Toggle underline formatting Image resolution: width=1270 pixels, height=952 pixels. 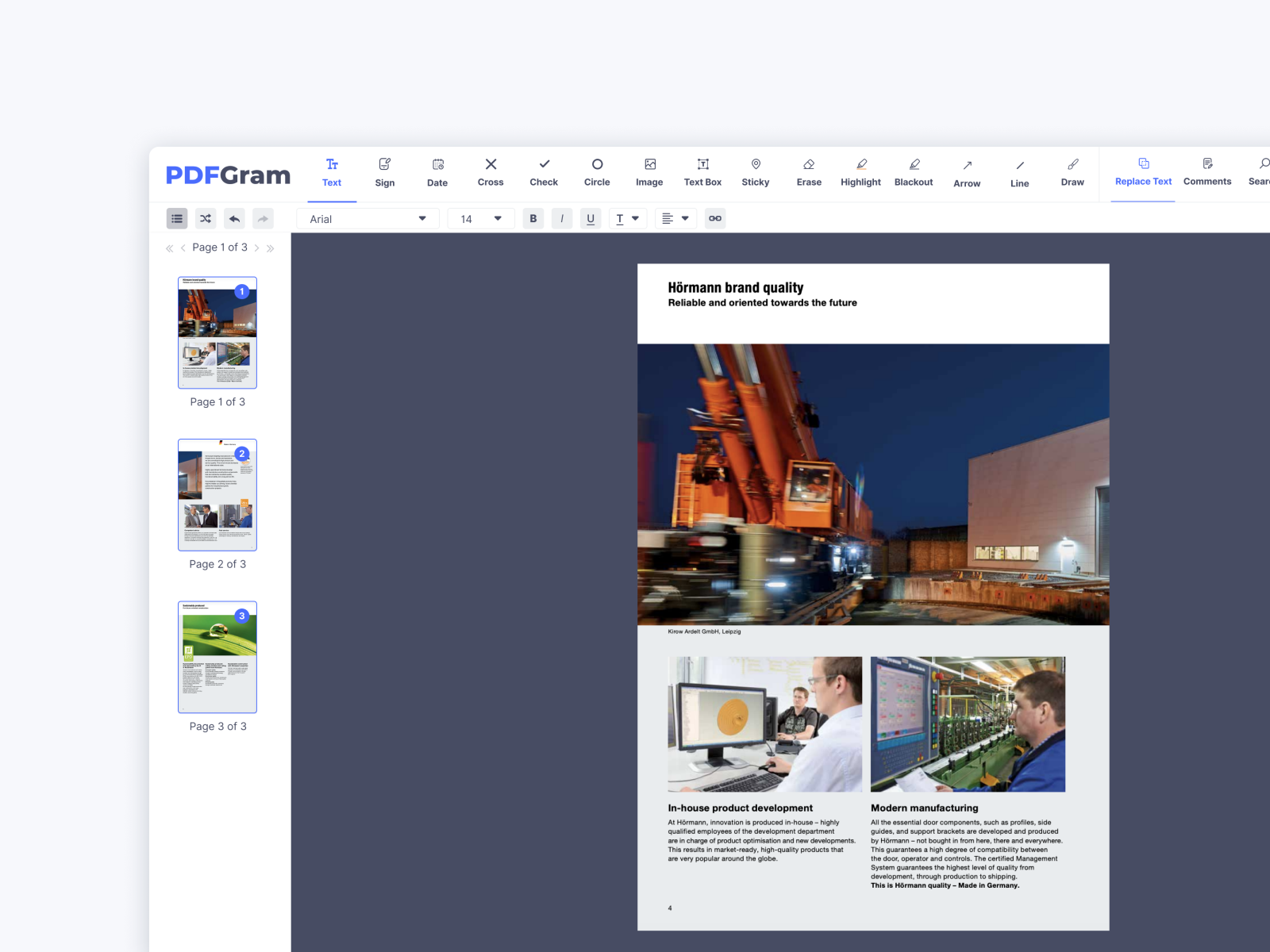(591, 219)
